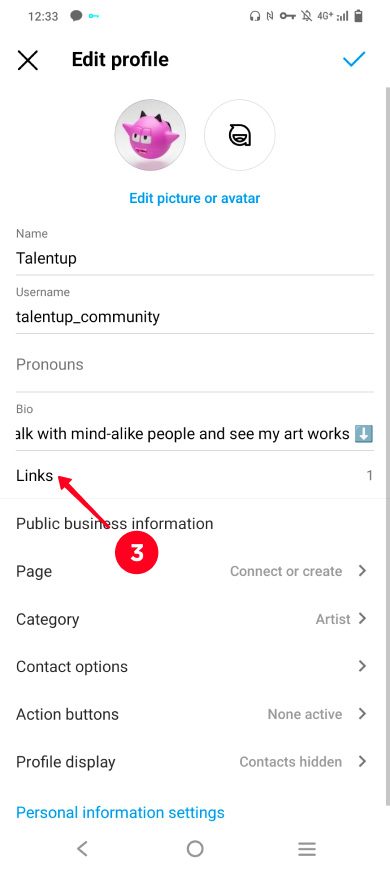The width and height of the screenshot is (390, 870).
Task: Open Action buttons chevron beside None active
Action: [362, 714]
